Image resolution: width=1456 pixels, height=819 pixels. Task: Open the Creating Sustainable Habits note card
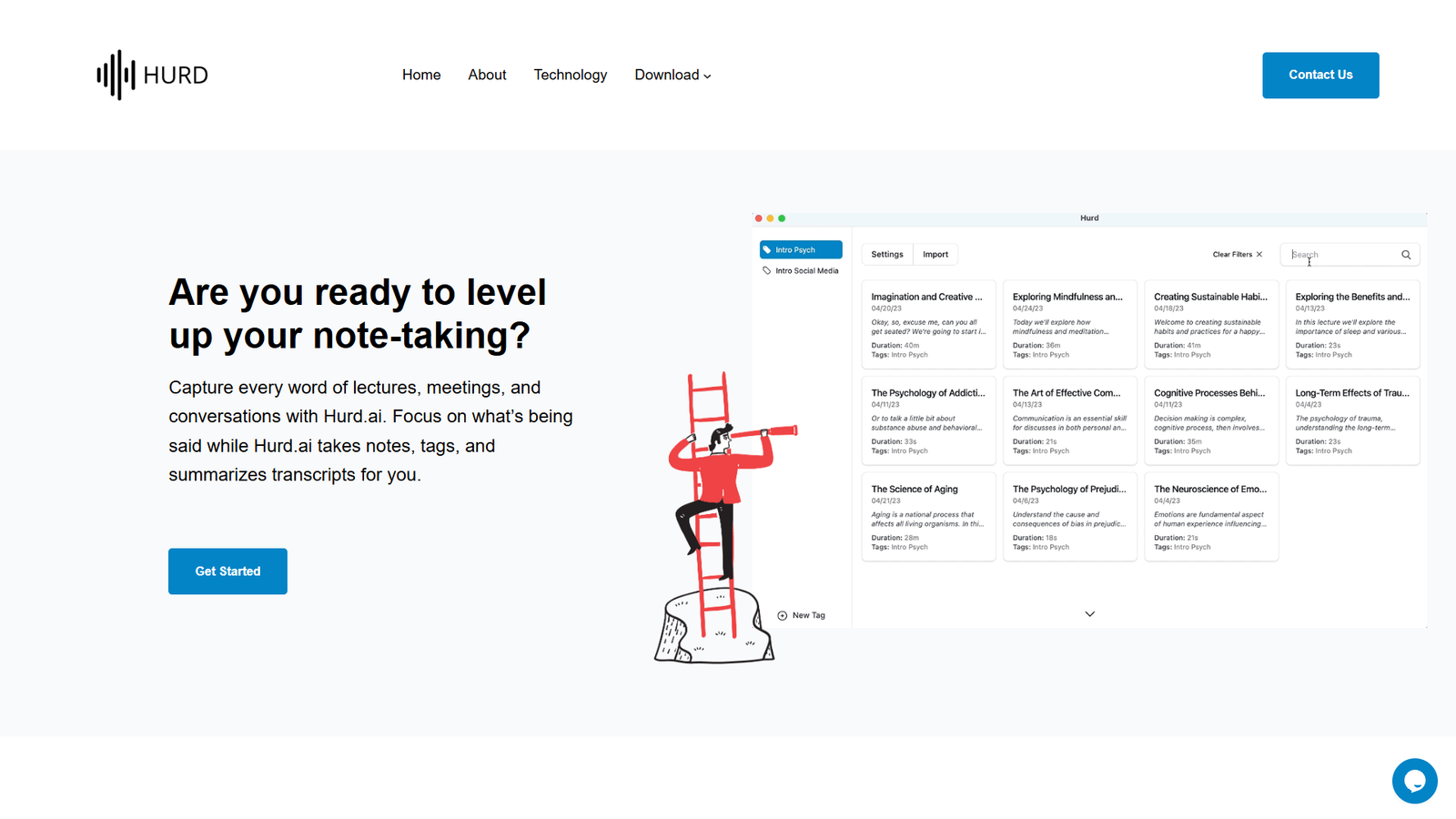click(x=1211, y=324)
